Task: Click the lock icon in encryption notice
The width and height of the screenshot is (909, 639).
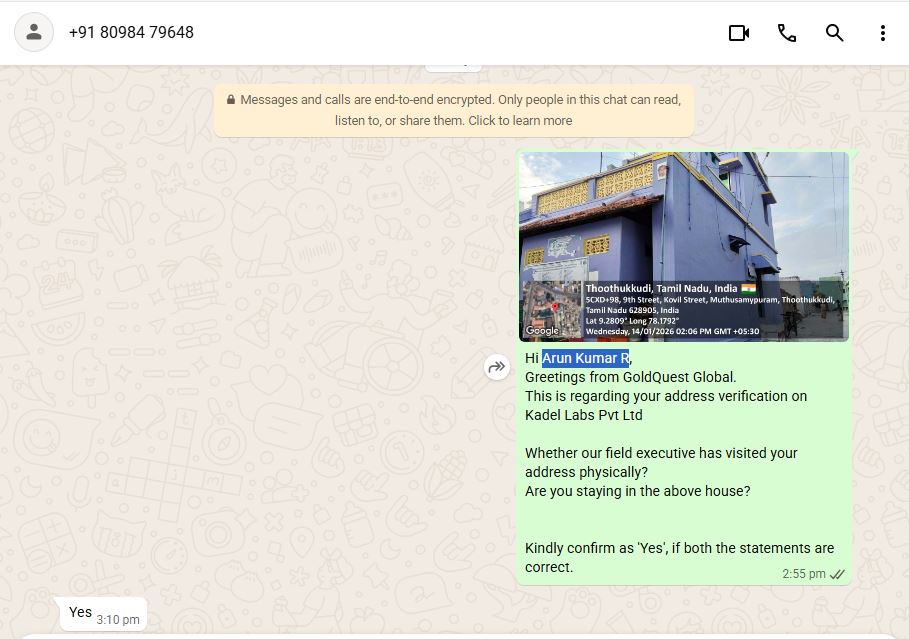Action: [x=231, y=100]
